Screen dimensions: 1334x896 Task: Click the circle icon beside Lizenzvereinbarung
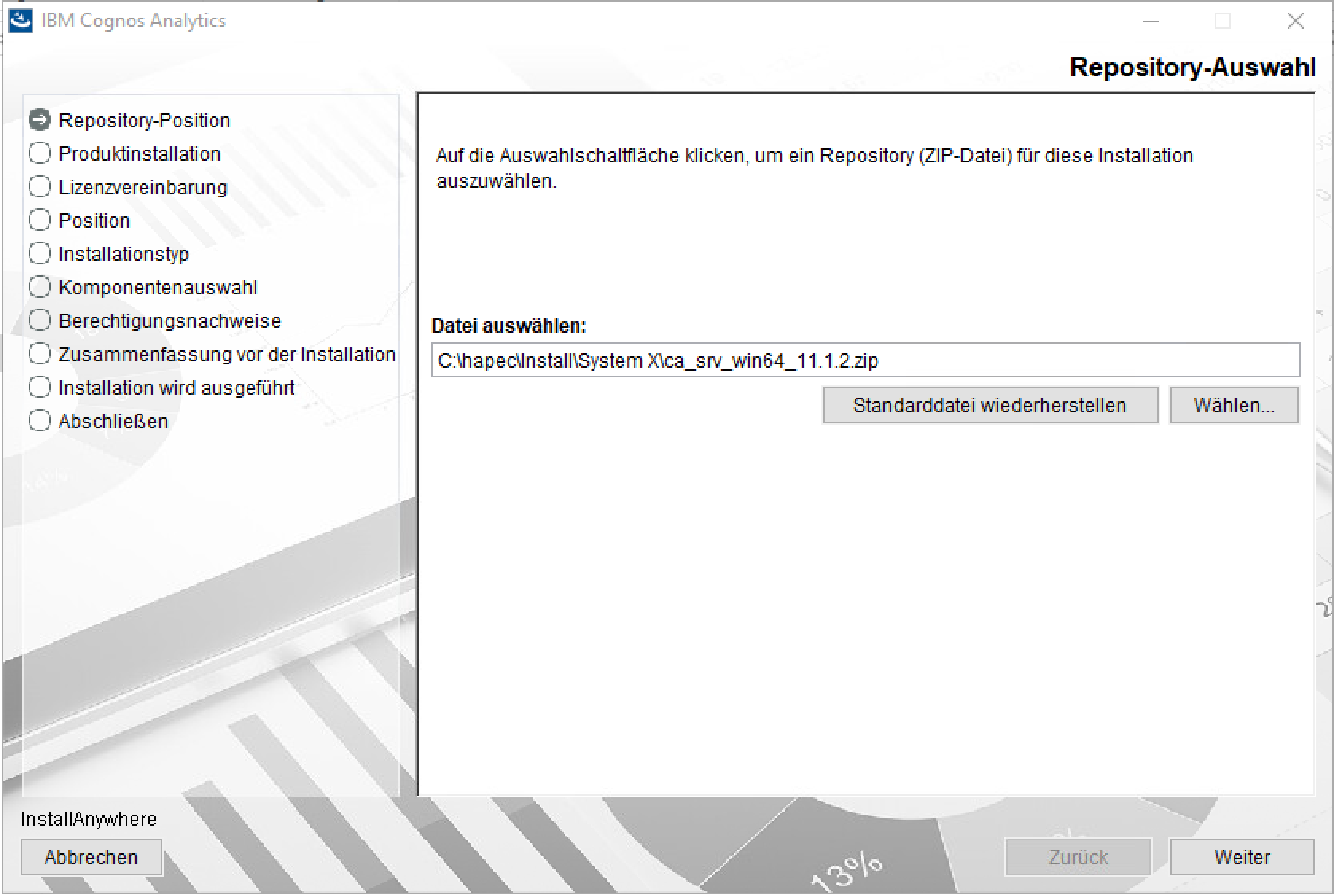click(x=39, y=186)
